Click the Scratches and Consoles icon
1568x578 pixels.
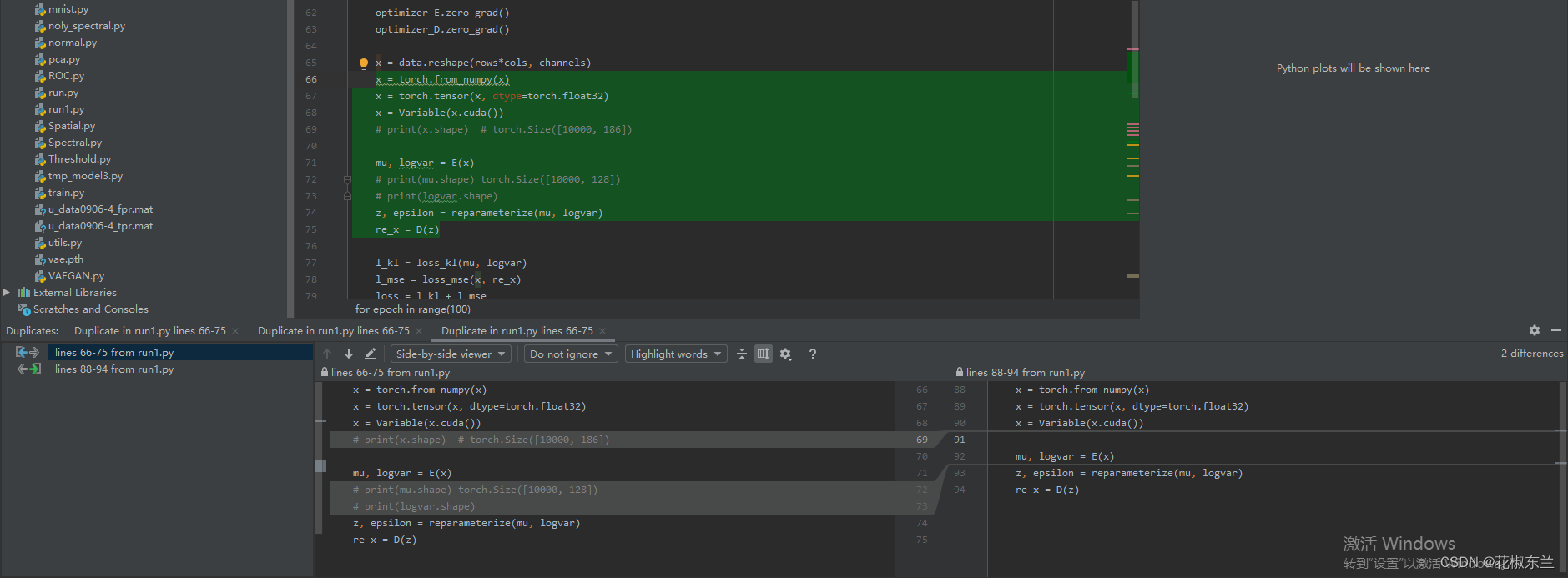point(24,309)
